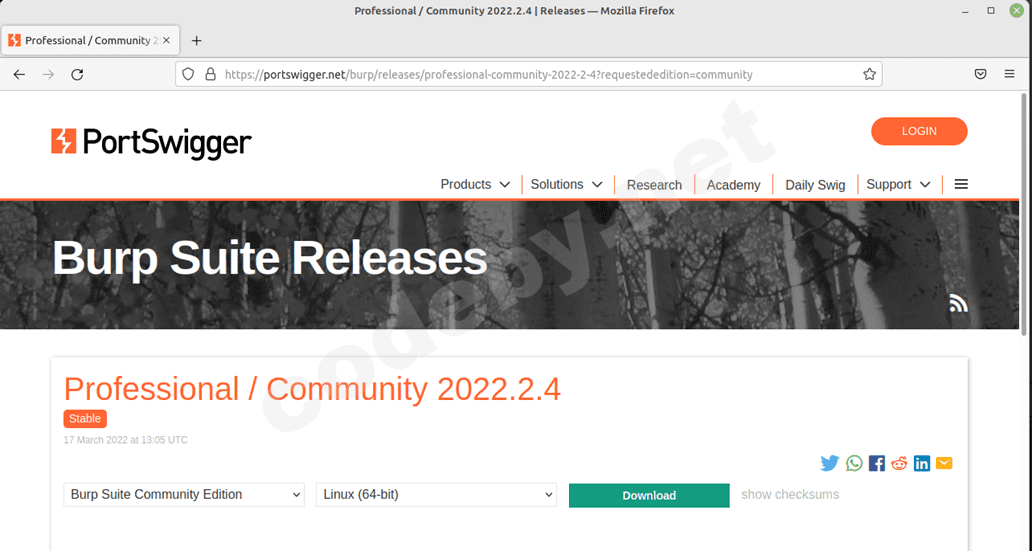Expand the Solutions menu

pyautogui.click(x=567, y=184)
